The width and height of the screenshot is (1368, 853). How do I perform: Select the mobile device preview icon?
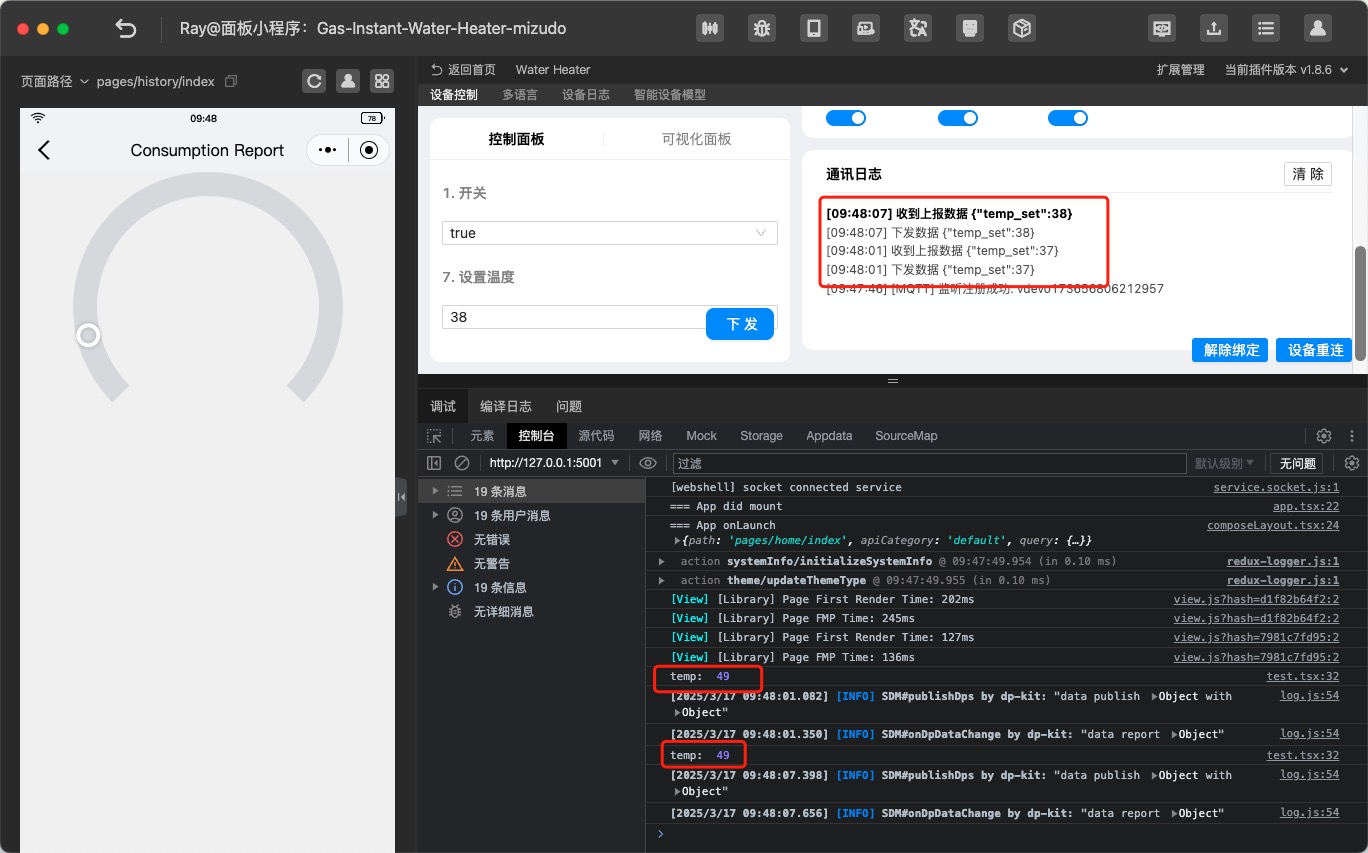click(814, 28)
